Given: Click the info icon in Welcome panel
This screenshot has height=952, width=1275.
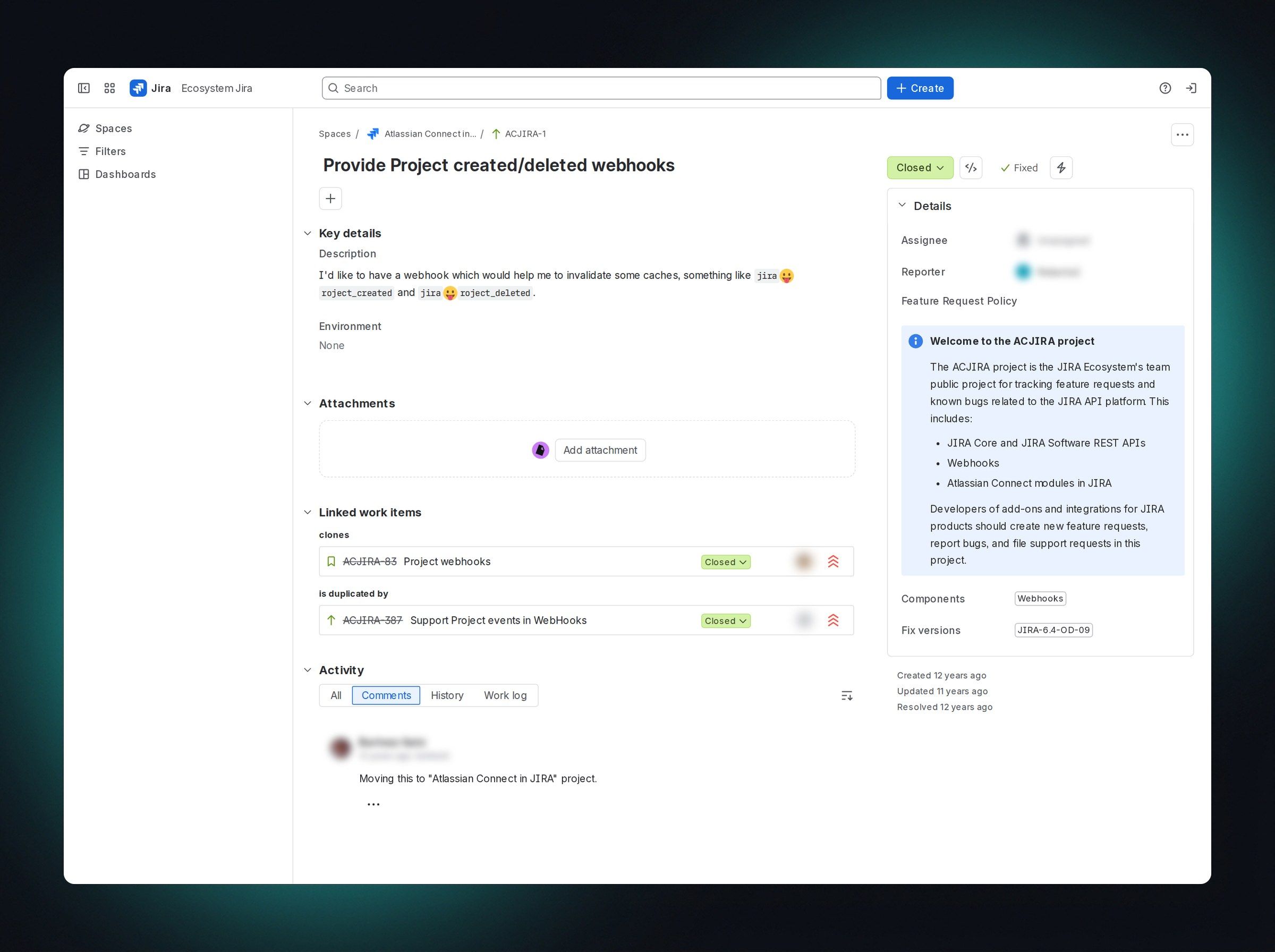Looking at the screenshot, I should pos(915,341).
